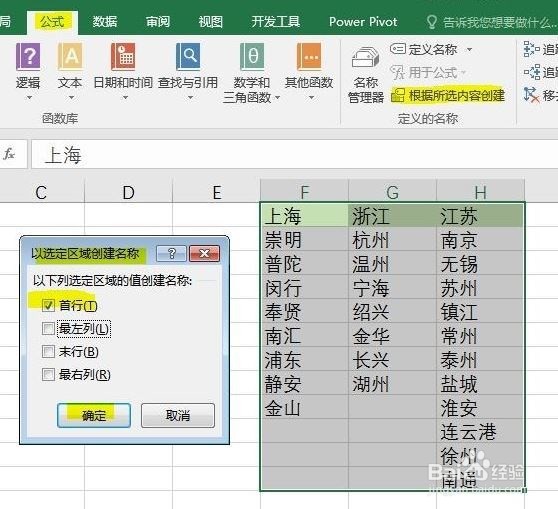
Task: Select cell containing 杭州
Action: pos(393,240)
